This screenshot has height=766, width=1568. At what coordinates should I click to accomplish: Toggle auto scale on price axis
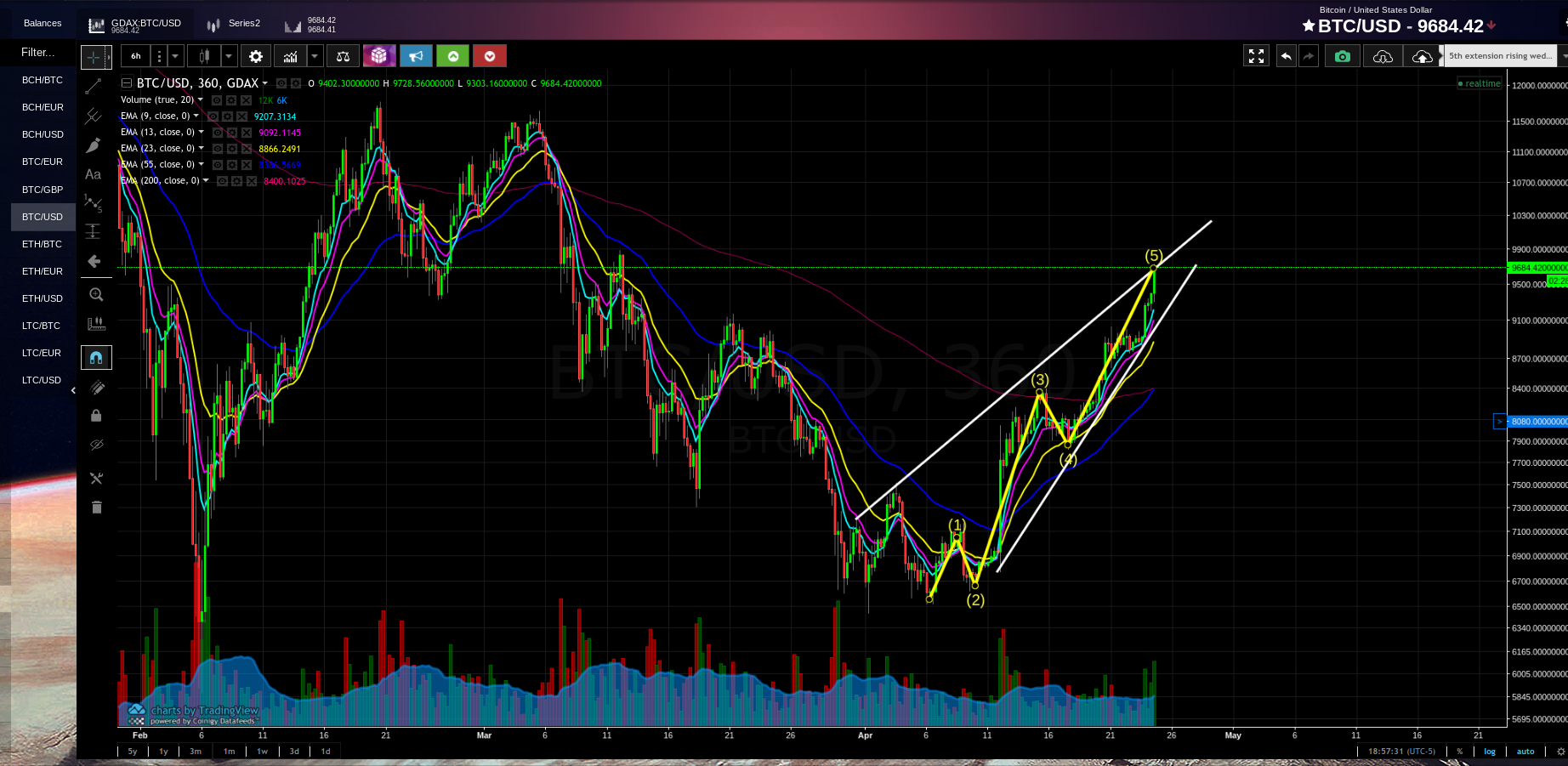pyautogui.click(x=1525, y=752)
